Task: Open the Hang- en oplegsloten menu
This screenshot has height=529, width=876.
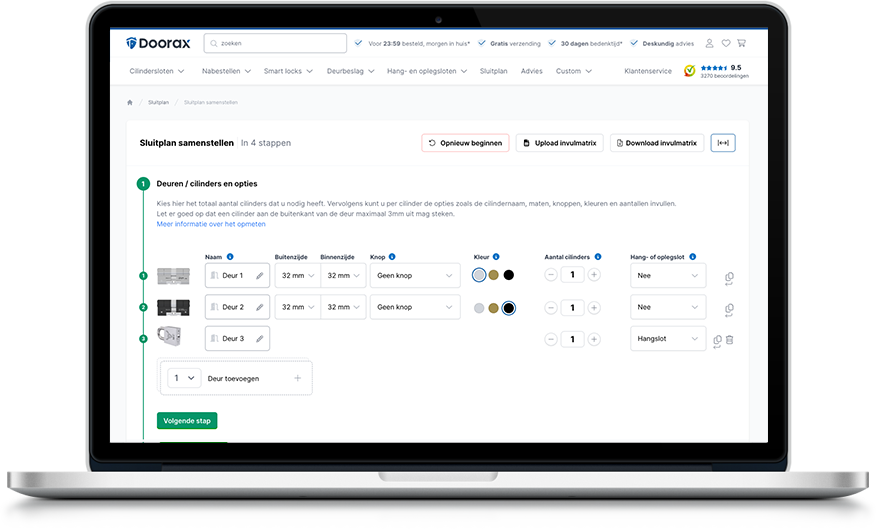Action: pos(427,71)
